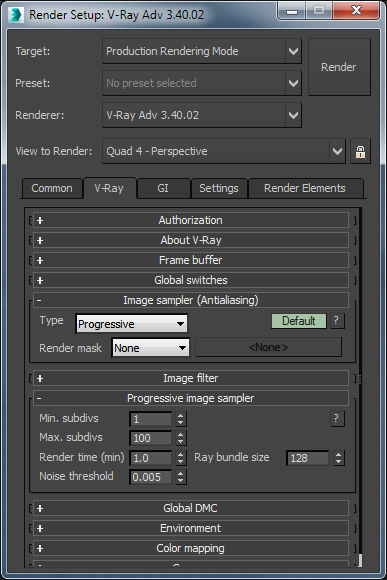Open the View to Render dropdown
Viewport: 387px width, 580px height.
[x=224, y=151]
